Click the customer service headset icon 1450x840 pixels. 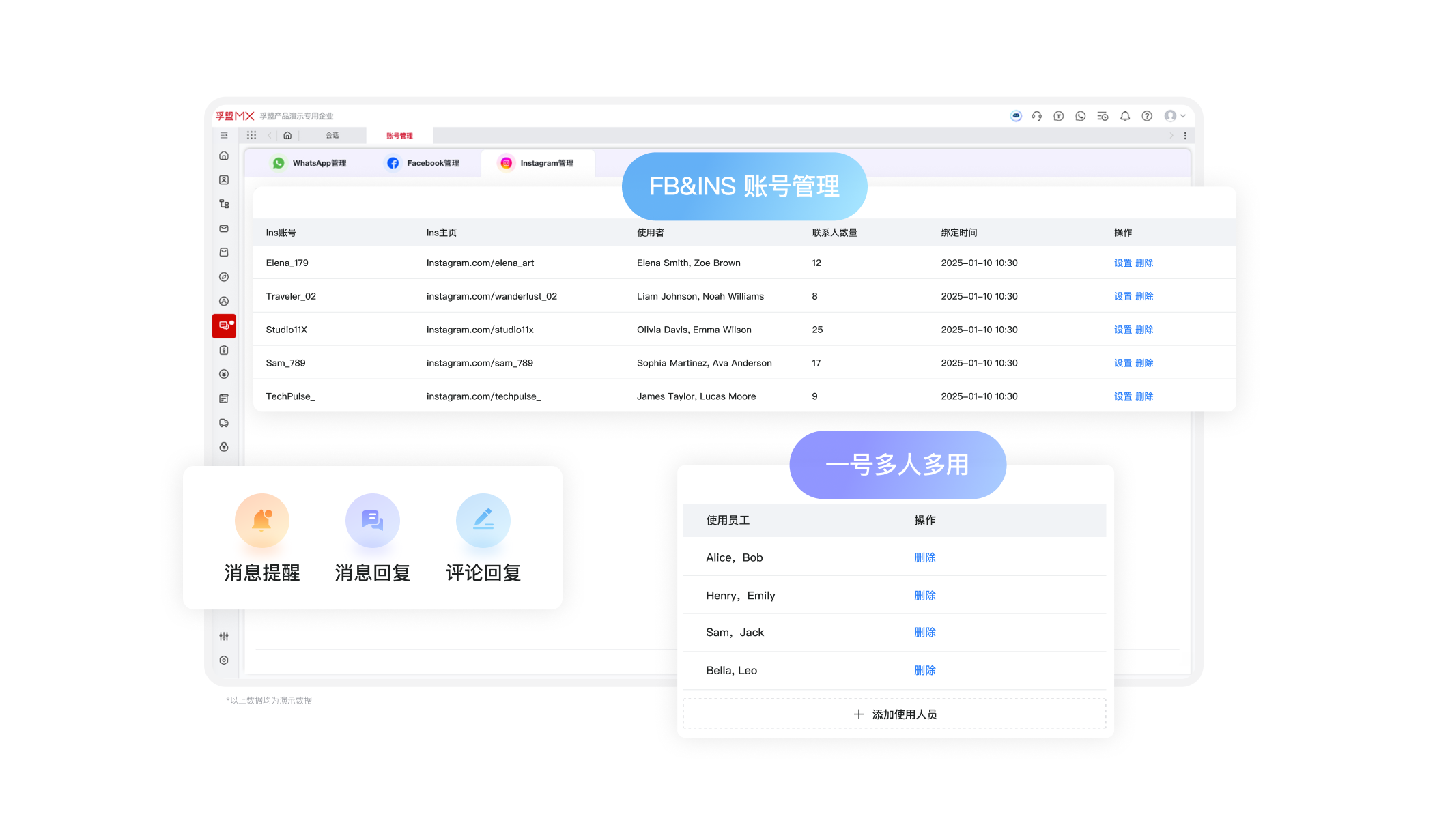click(x=1036, y=116)
